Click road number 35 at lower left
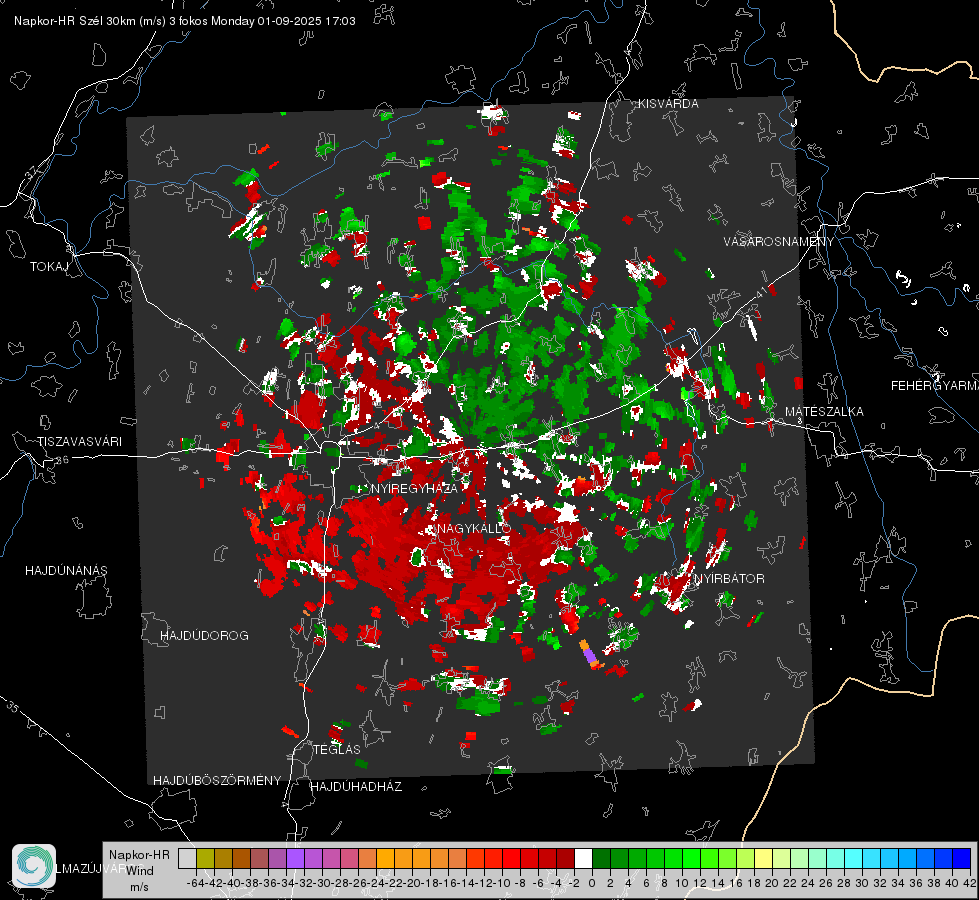Screen dimensions: 979x900 [x=12, y=708]
